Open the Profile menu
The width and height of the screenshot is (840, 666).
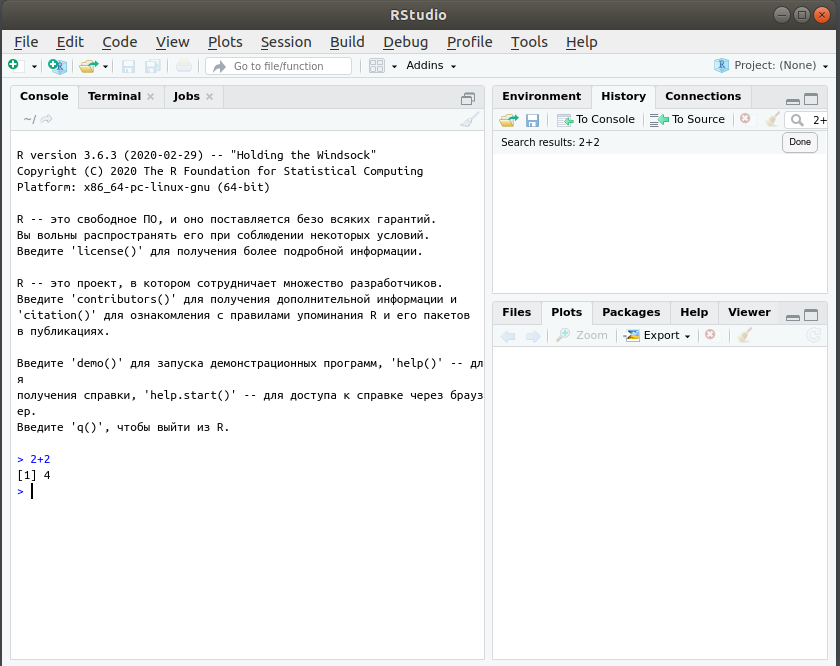pos(469,42)
